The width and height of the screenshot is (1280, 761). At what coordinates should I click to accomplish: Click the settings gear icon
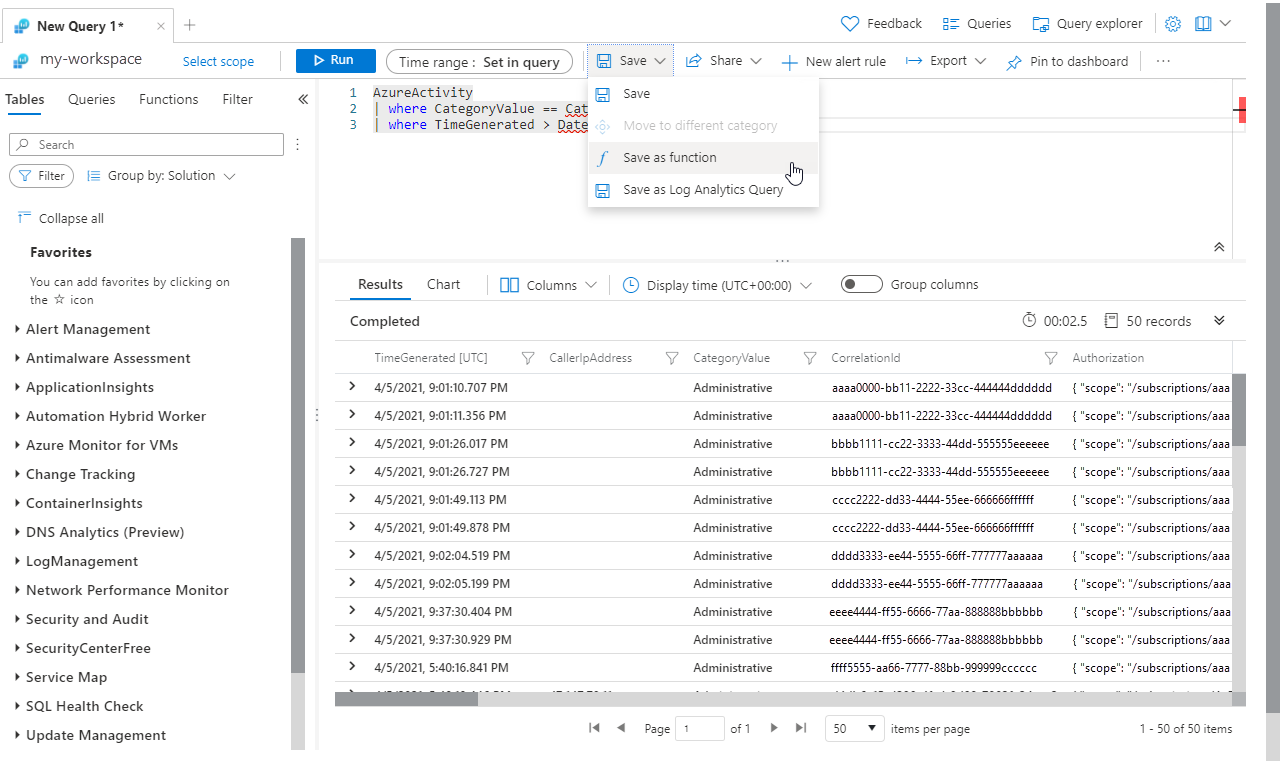[1173, 24]
